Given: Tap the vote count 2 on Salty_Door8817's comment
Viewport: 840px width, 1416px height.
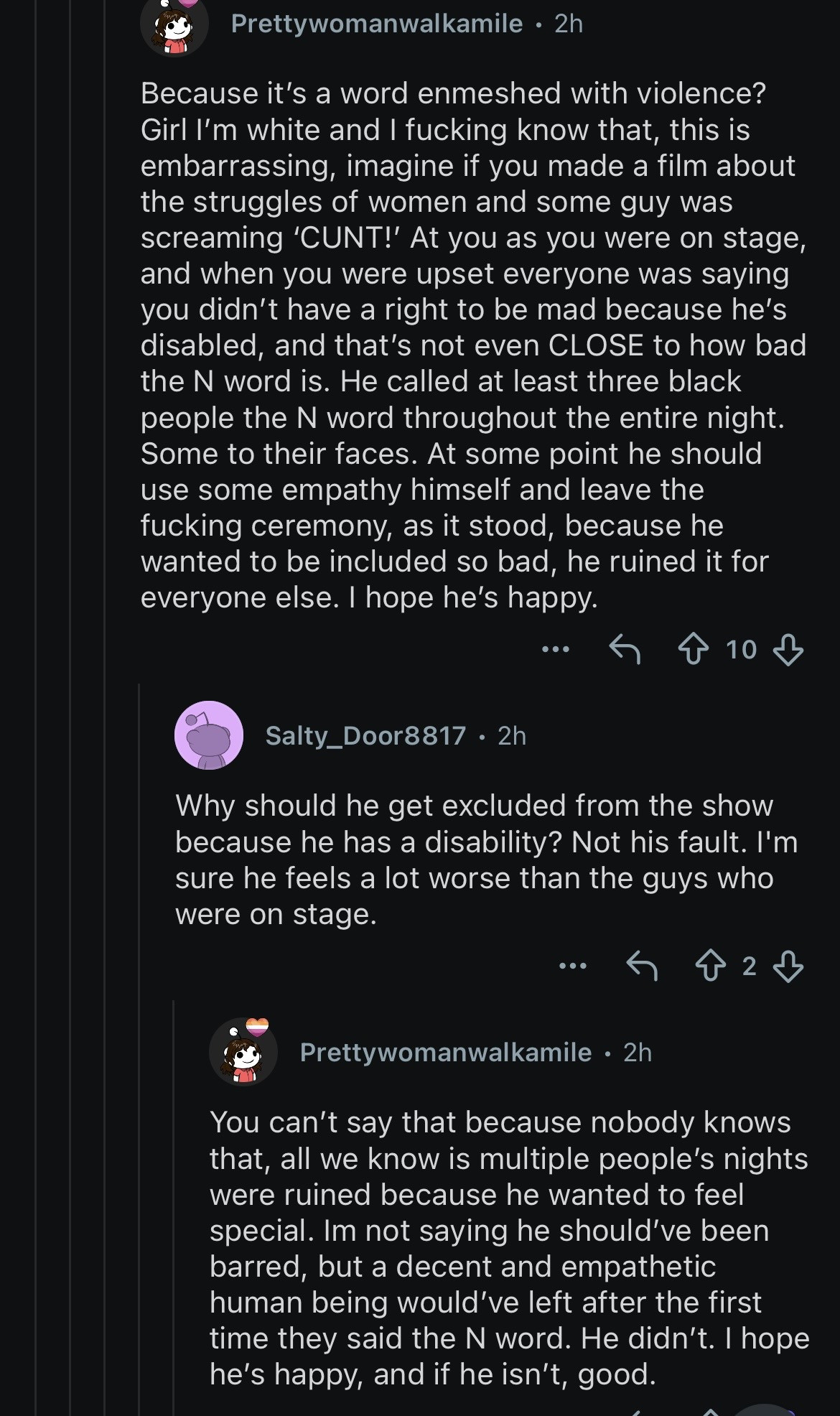Looking at the screenshot, I should coord(749,966).
